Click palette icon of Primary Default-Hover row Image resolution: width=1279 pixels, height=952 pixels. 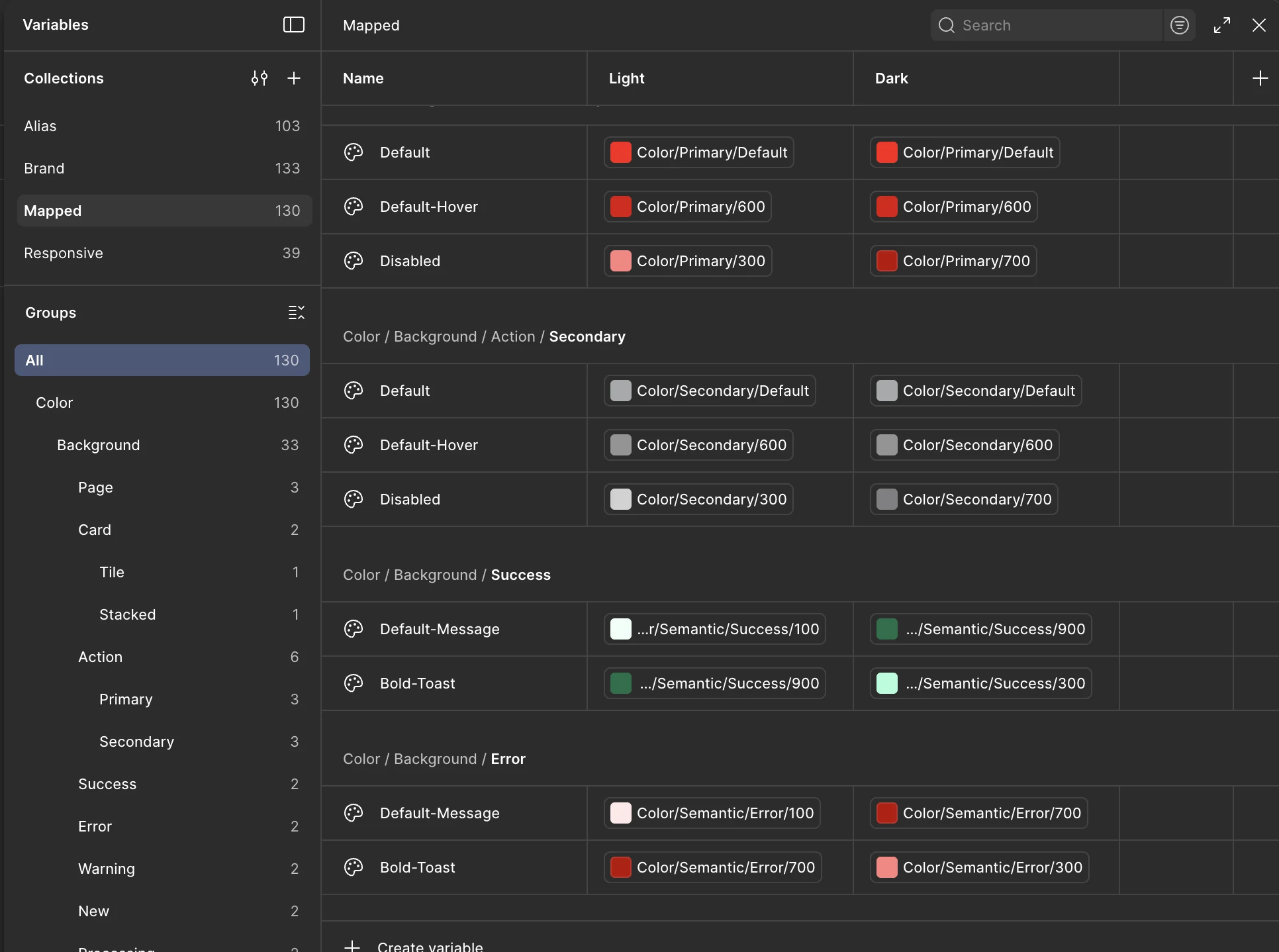(354, 207)
